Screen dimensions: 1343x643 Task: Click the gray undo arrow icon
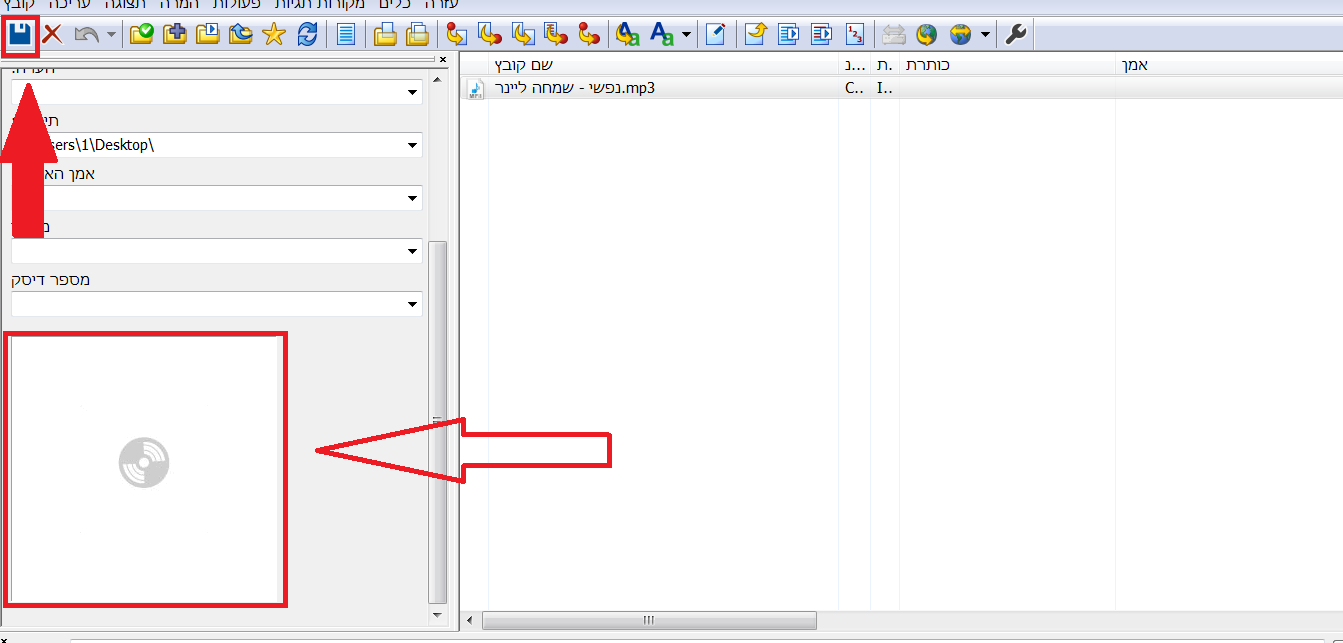87,35
